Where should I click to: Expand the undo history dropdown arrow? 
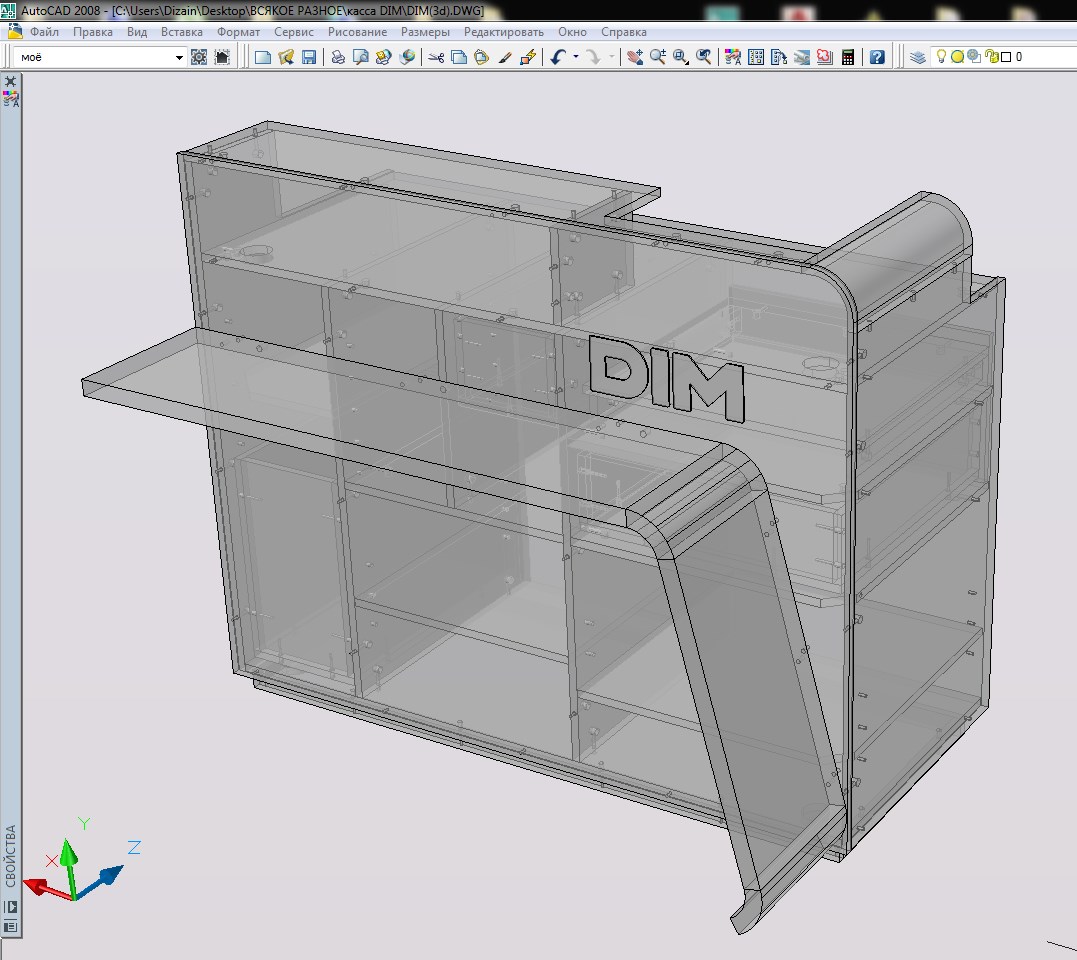tap(576, 57)
